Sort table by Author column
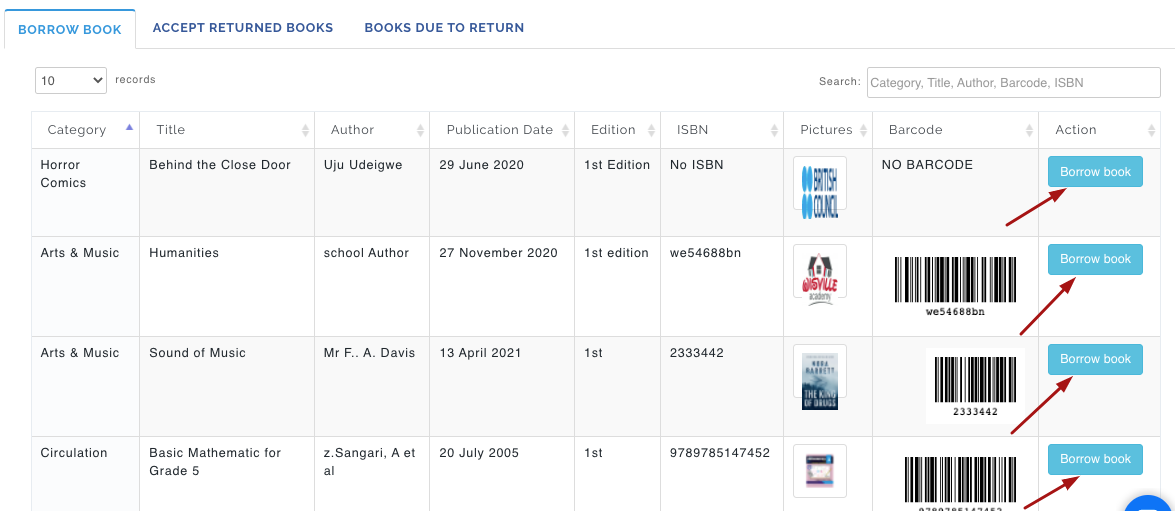1175x511 pixels. point(372,130)
